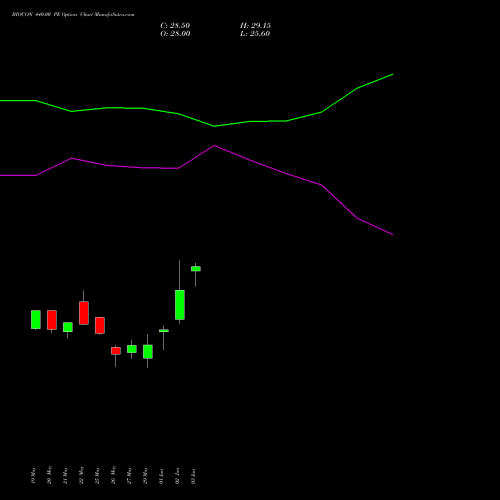Click the "22 May" date label

click(x=81, y=475)
